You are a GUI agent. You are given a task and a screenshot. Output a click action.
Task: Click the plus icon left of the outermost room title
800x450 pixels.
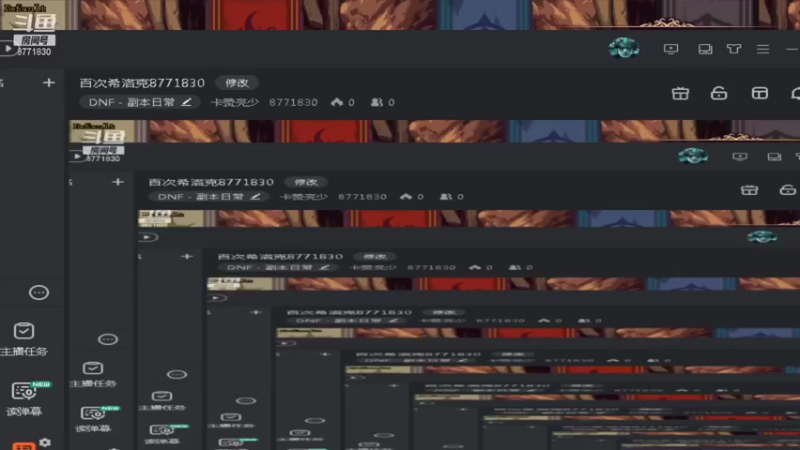pyautogui.click(x=48, y=83)
